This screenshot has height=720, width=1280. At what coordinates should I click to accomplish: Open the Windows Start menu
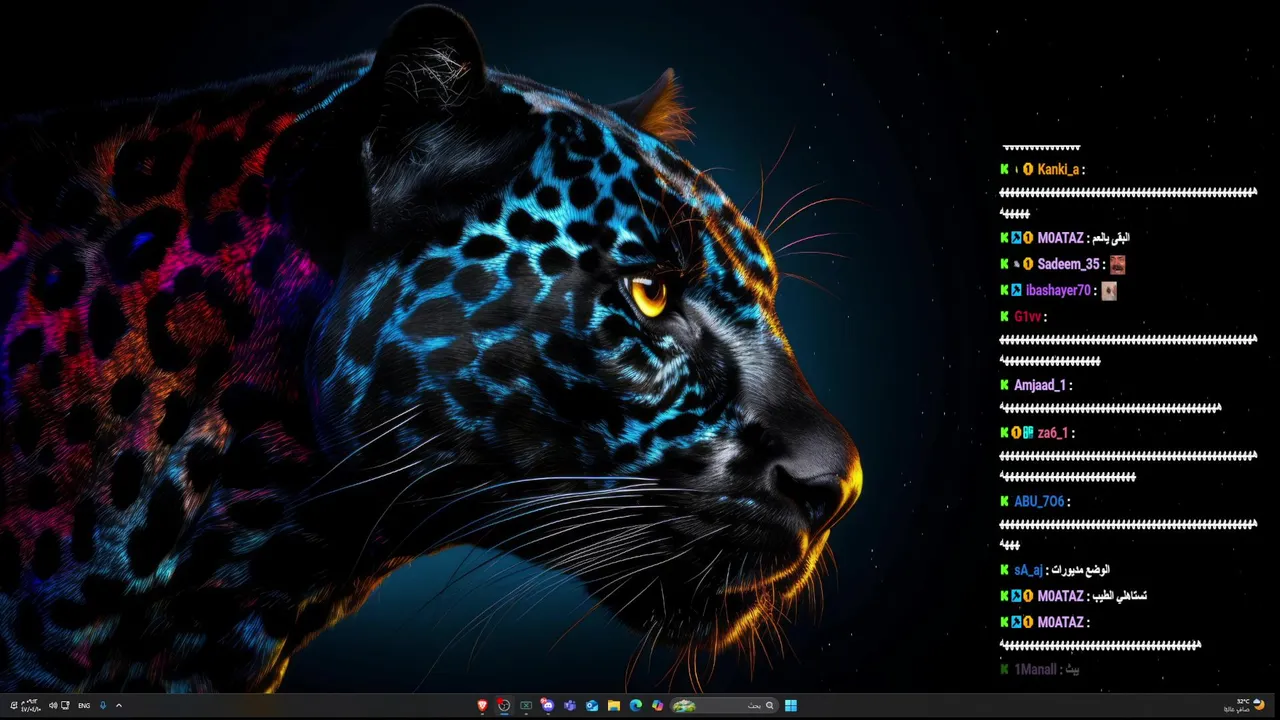tap(791, 705)
